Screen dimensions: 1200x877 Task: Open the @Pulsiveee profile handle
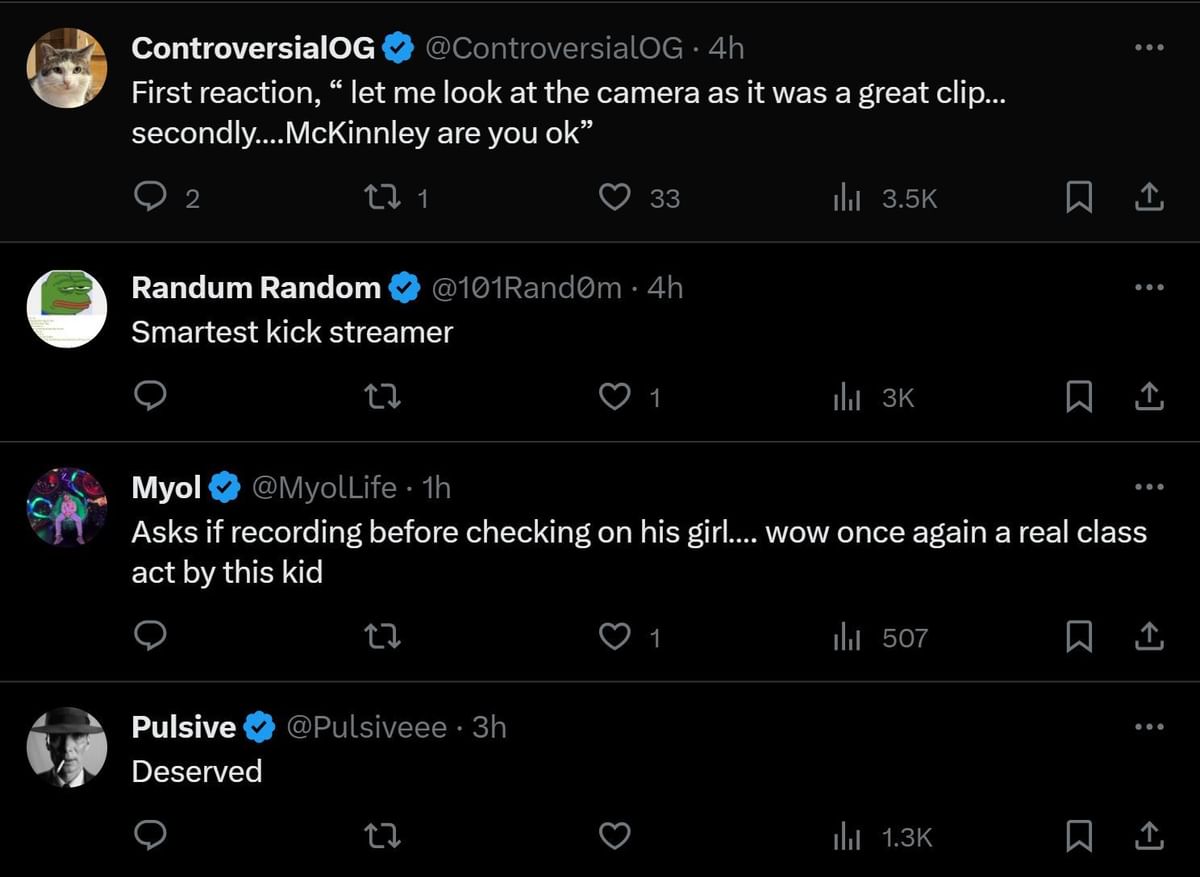[x=367, y=727]
